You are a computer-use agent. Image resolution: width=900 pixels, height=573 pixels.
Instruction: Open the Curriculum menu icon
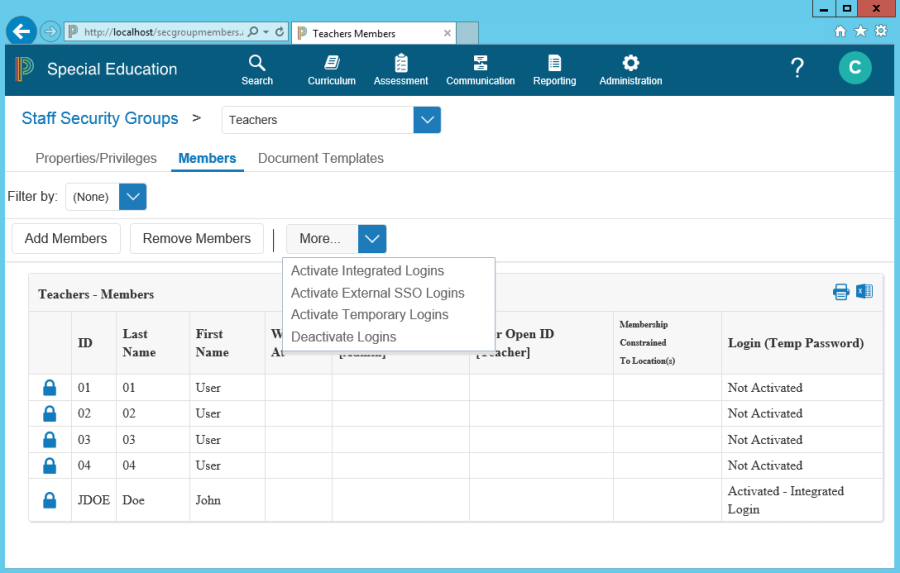point(331,64)
